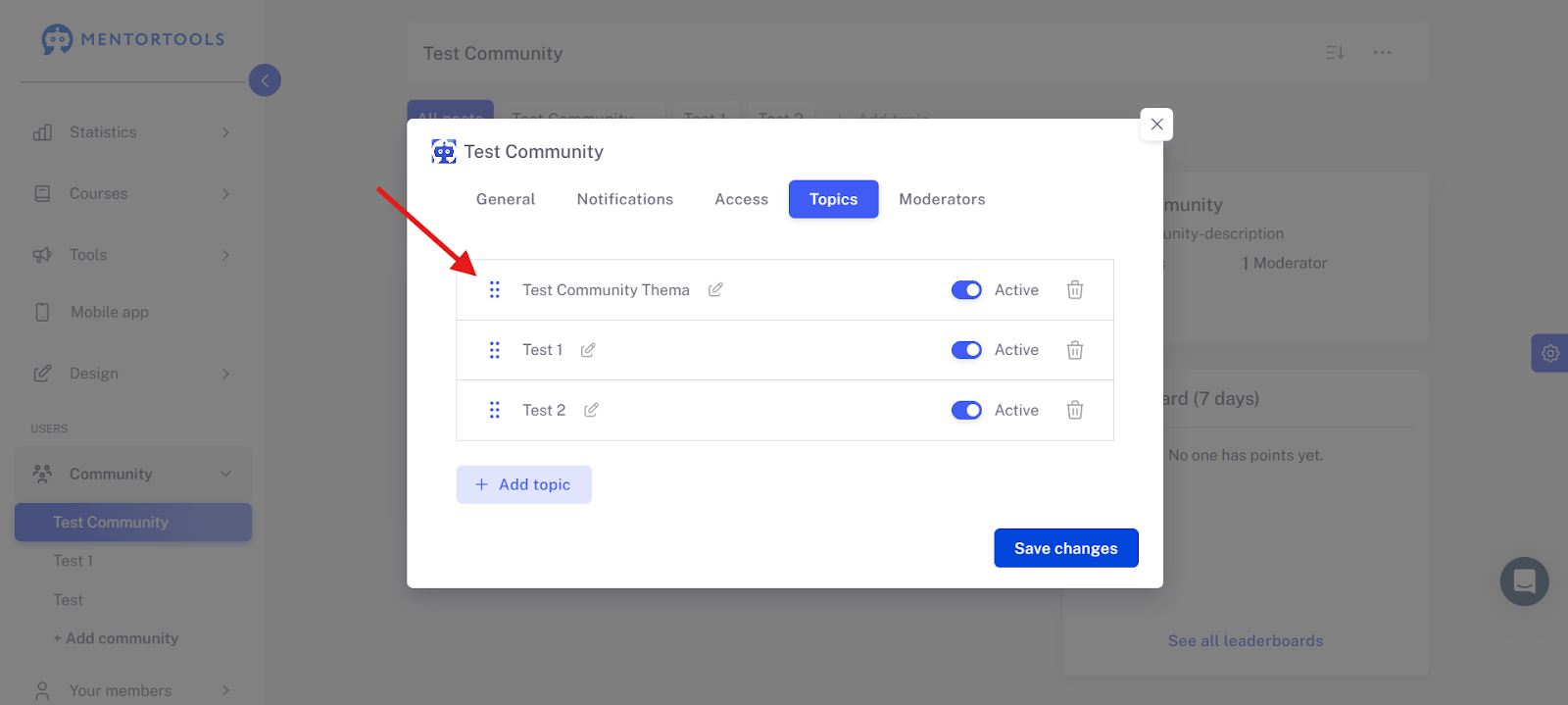Click the Test 1 topic name in dialog
Screen dimensions: 1568x705
pyautogui.click(x=543, y=350)
